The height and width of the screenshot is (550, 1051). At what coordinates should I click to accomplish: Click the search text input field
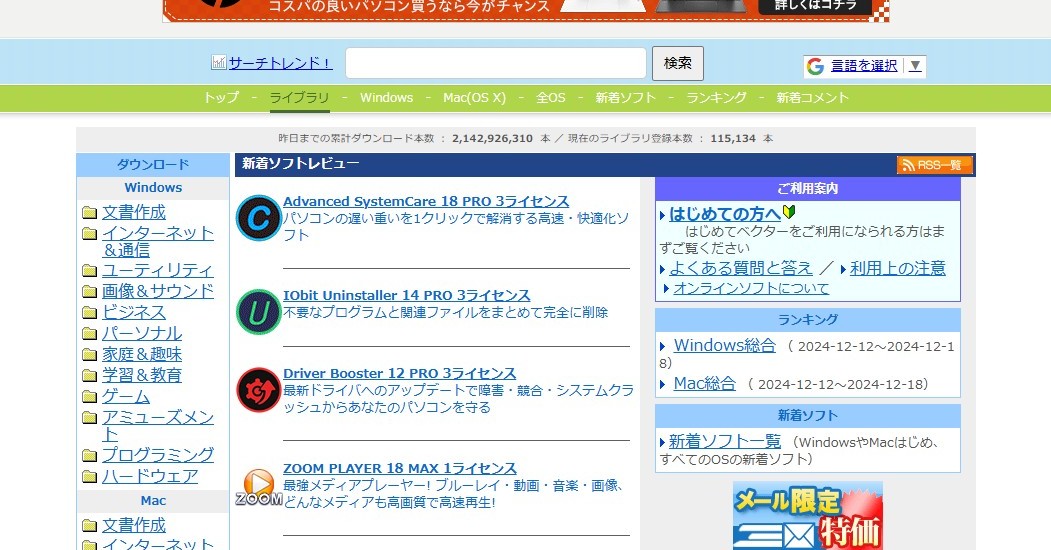pos(496,63)
